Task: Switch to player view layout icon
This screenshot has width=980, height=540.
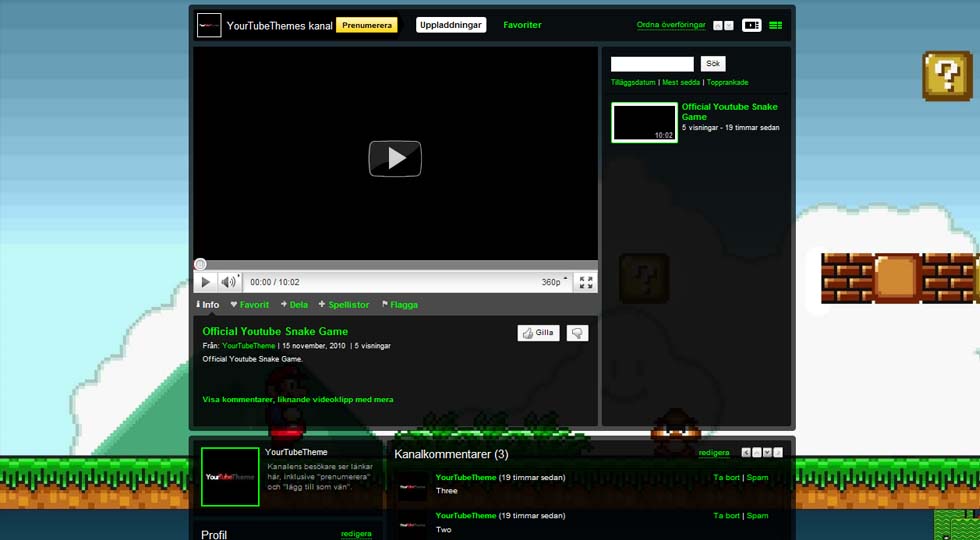Action: (751, 26)
